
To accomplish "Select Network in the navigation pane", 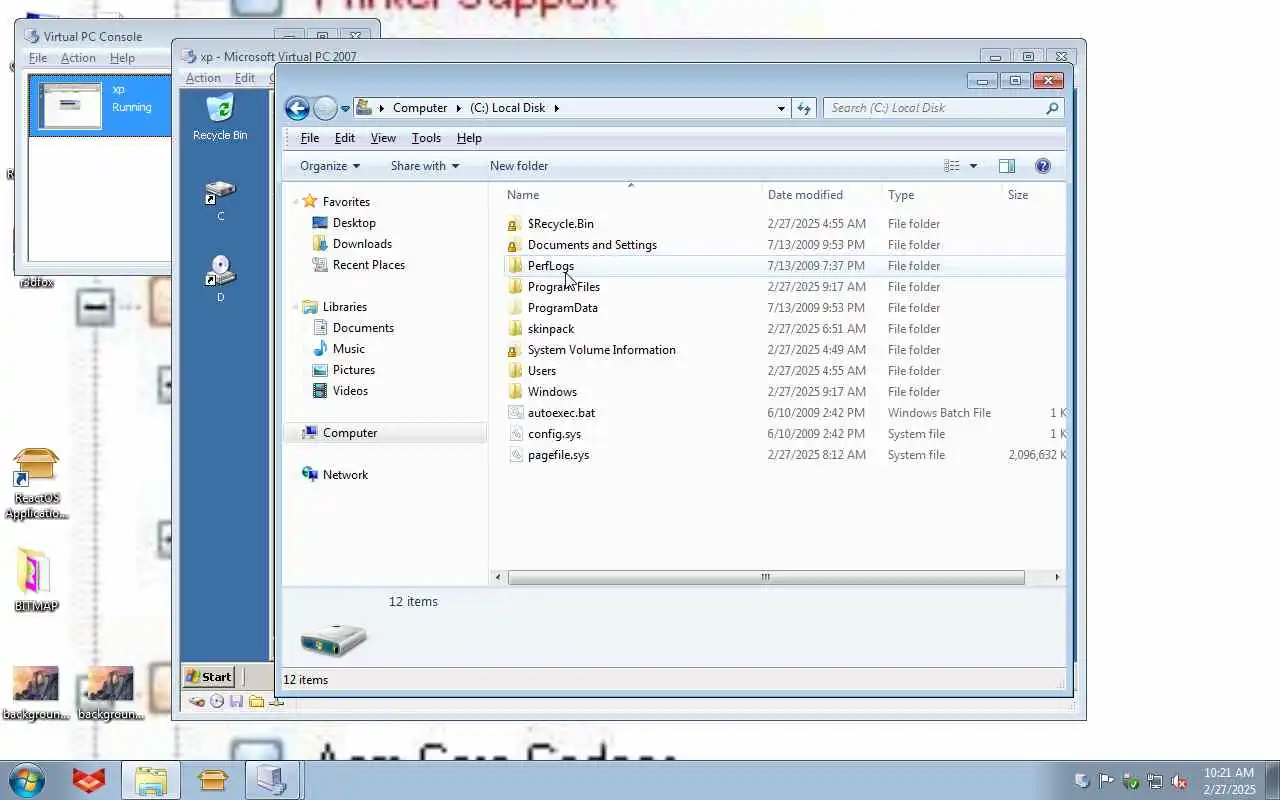I will tap(345, 475).
